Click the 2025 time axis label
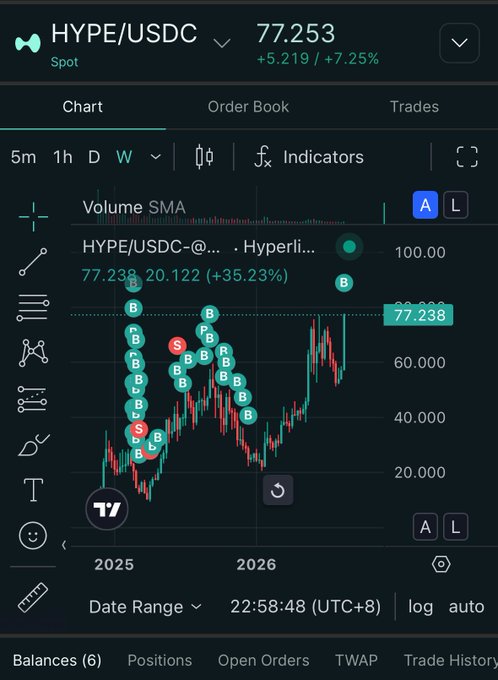Image resolution: width=498 pixels, height=680 pixels. coord(114,564)
